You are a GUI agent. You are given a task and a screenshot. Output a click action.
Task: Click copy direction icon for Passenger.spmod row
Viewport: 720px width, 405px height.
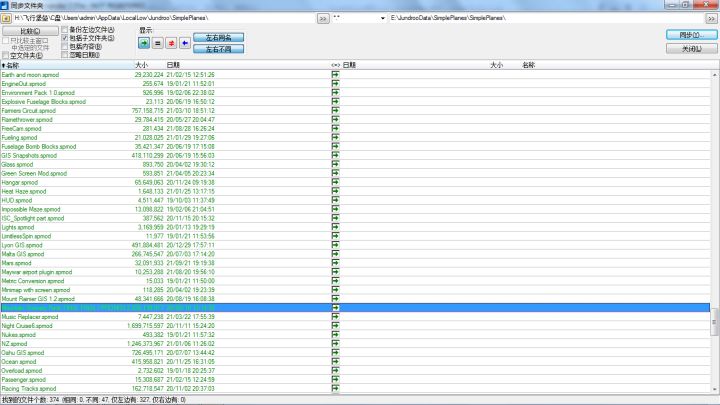(x=335, y=380)
